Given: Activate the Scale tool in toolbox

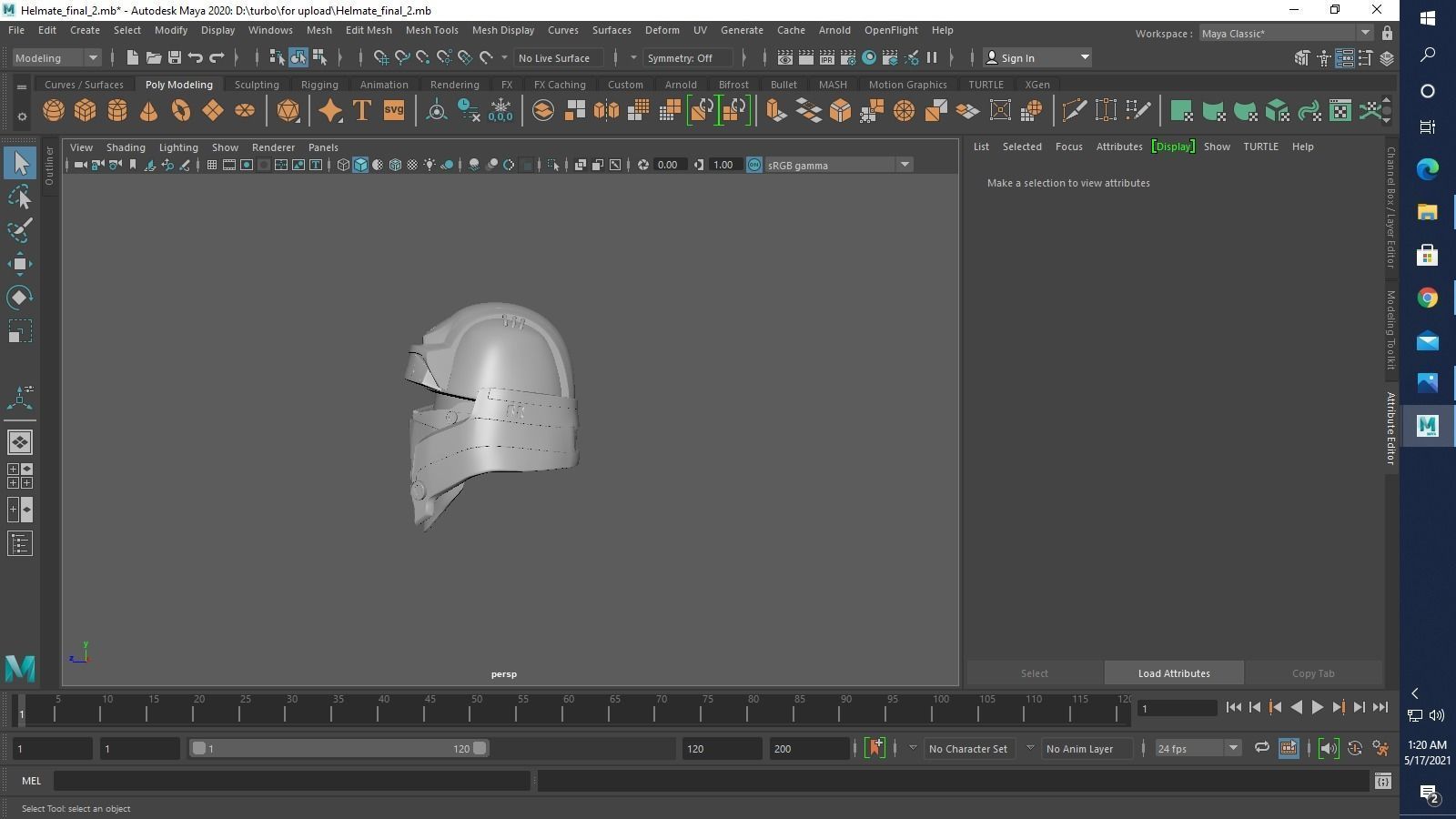Looking at the screenshot, I should [x=20, y=331].
